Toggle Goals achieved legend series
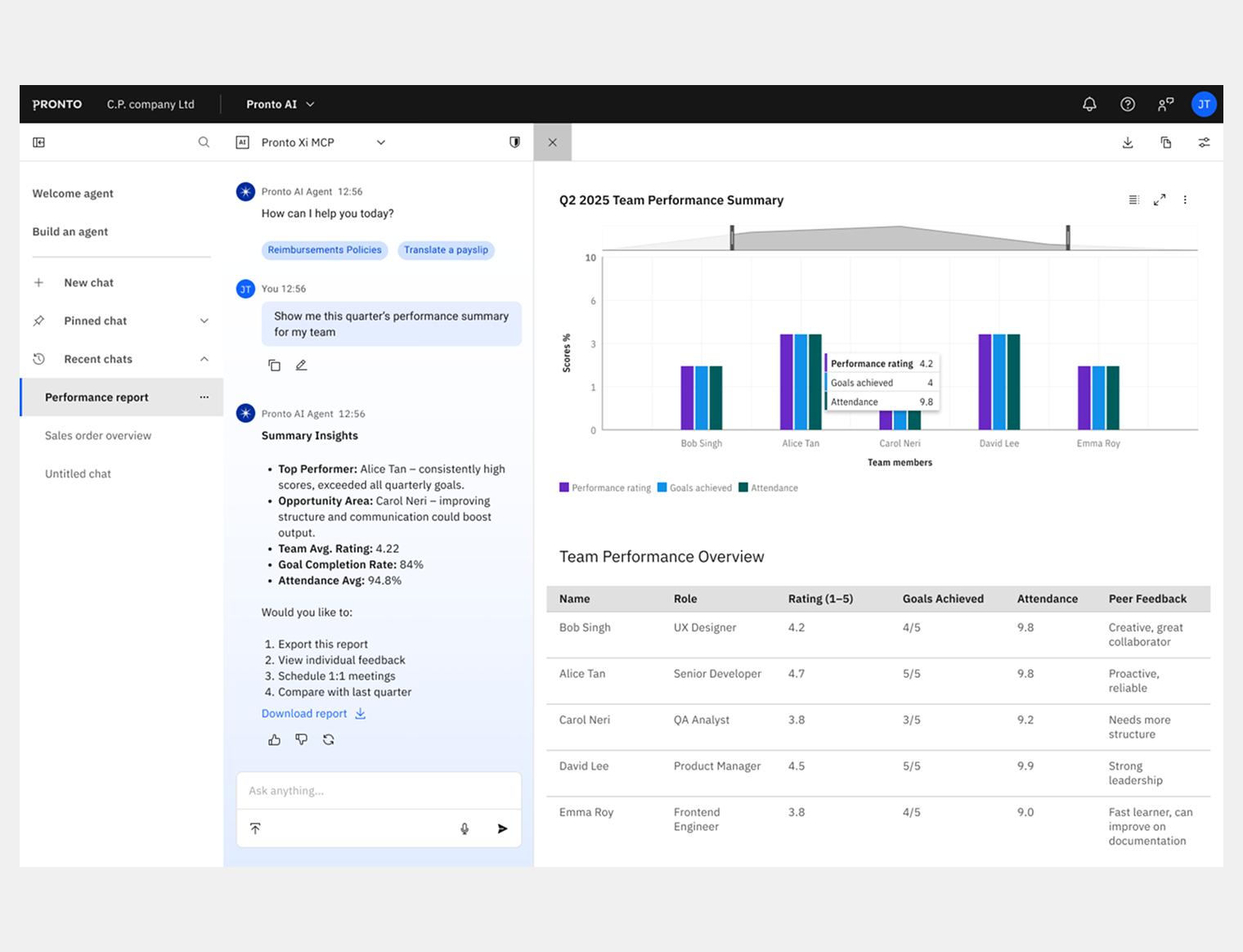 (x=695, y=488)
